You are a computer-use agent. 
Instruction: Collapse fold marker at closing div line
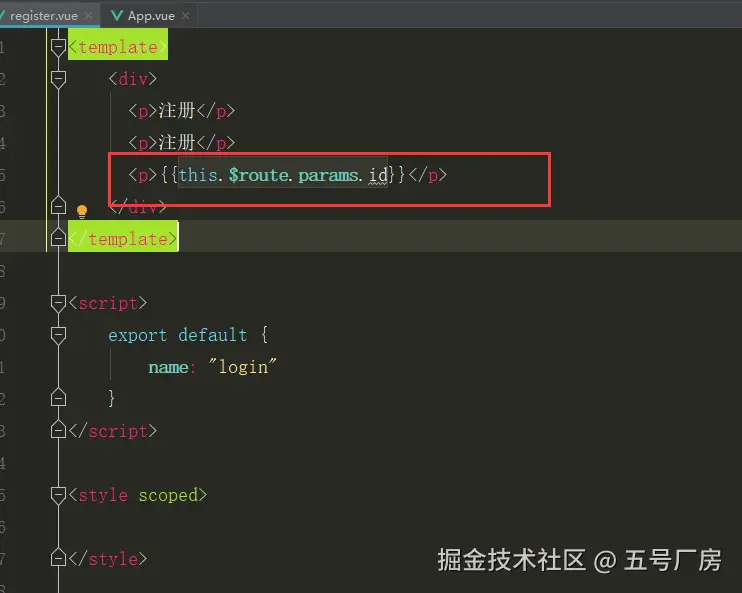58,205
